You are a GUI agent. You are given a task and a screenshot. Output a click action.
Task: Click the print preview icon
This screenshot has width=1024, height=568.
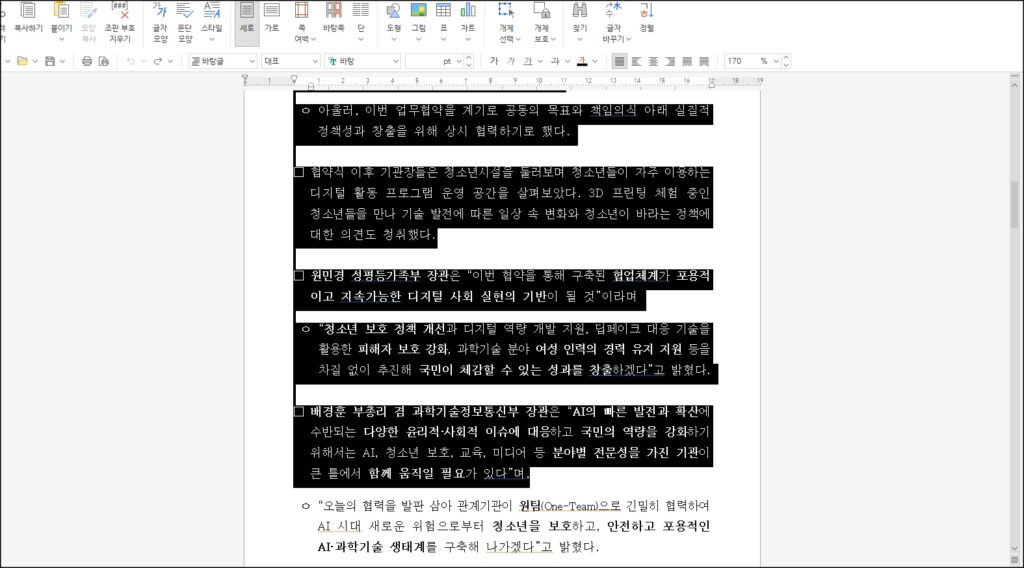104,61
